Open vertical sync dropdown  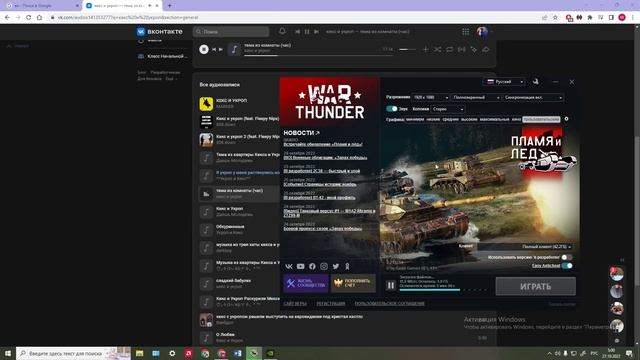tap(533, 98)
